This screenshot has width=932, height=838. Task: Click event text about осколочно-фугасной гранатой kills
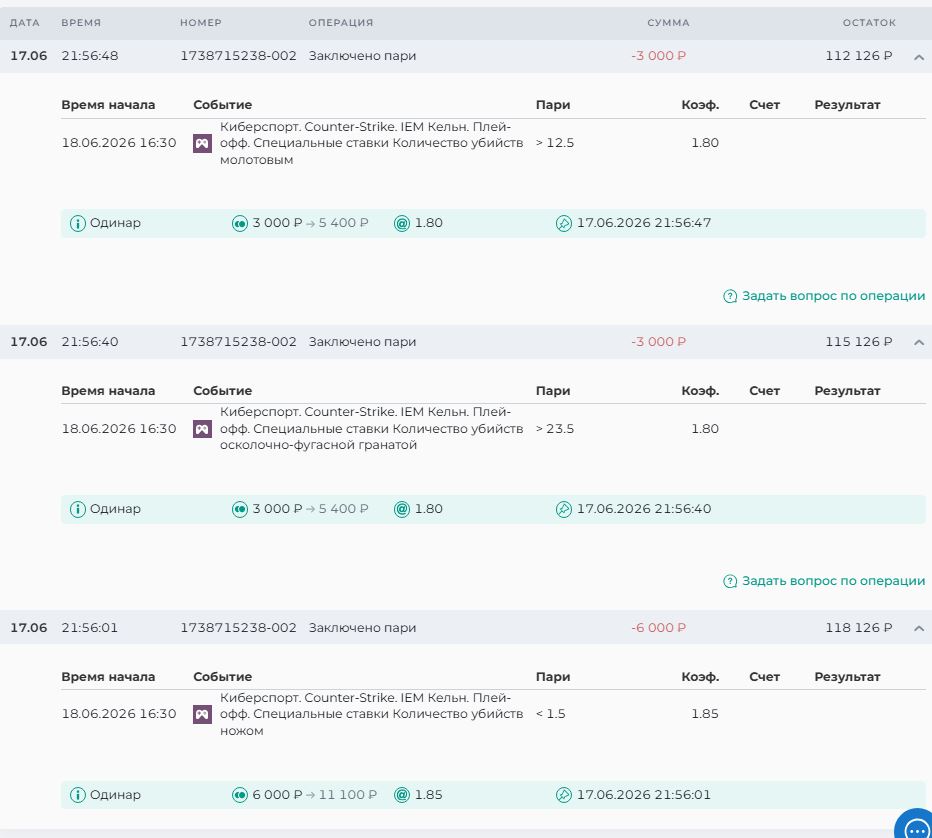tap(371, 429)
